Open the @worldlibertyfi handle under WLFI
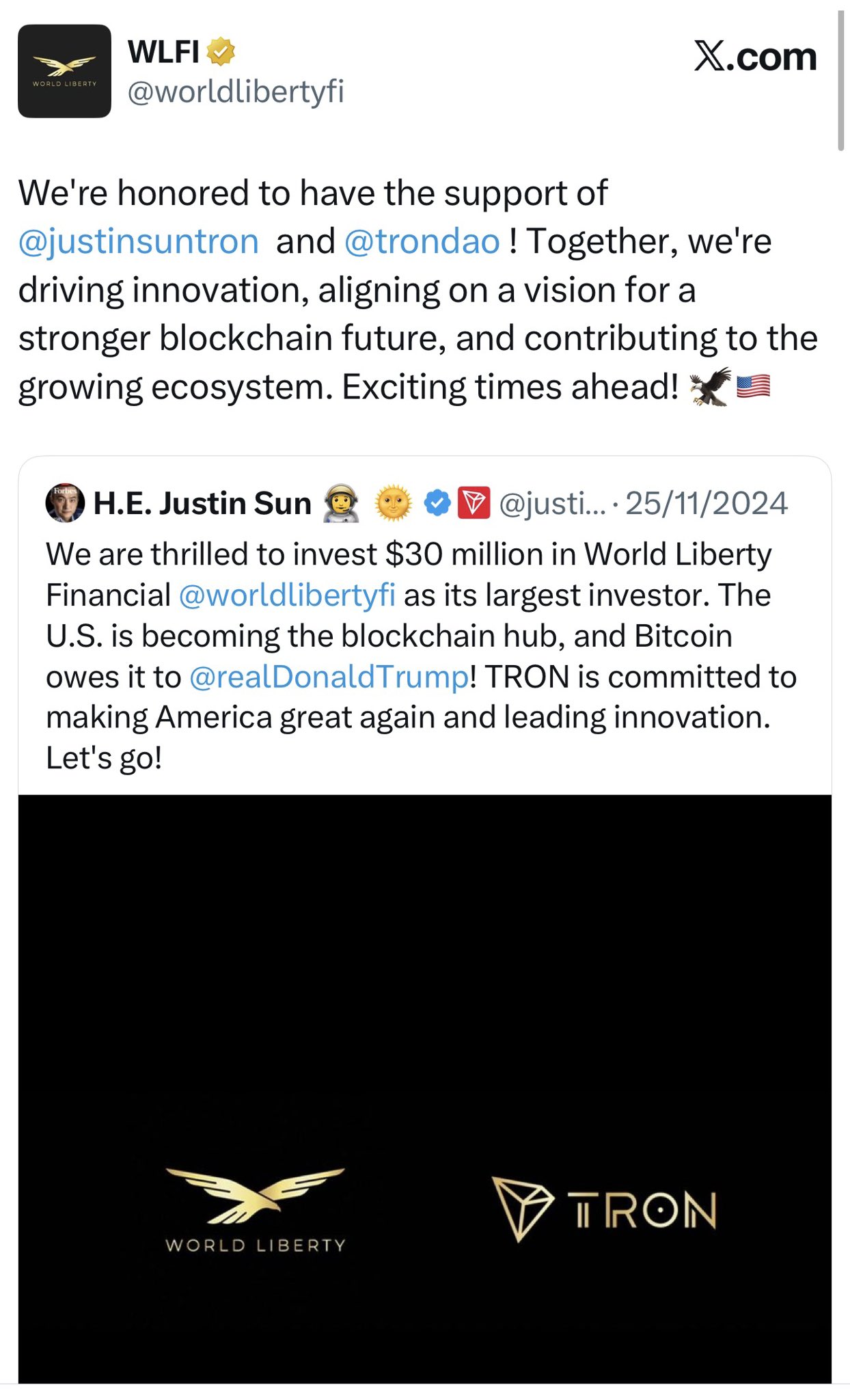The width and height of the screenshot is (850, 1400). 236,92
